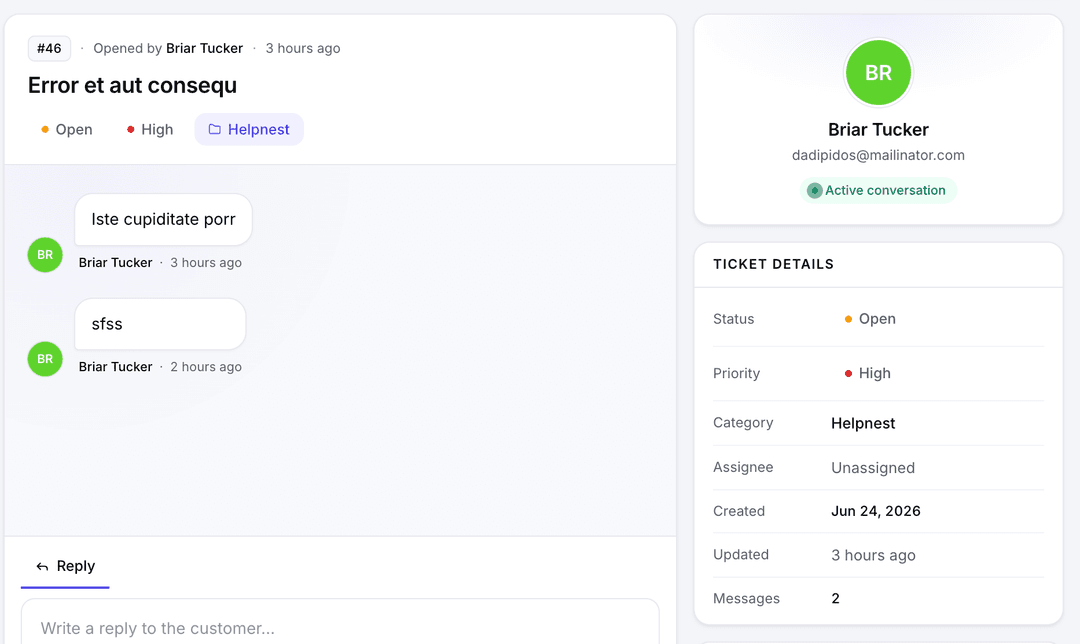The image size is (1080, 644).
Task: Open the Reply tab
Action: [65, 566]
